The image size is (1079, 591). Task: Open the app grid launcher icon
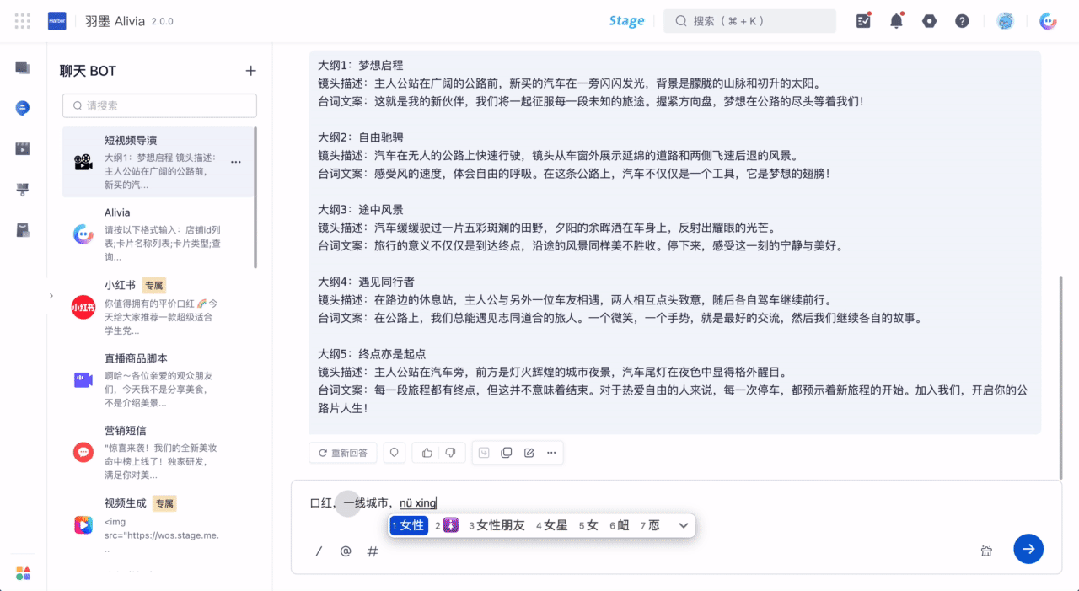click(23, 21)
